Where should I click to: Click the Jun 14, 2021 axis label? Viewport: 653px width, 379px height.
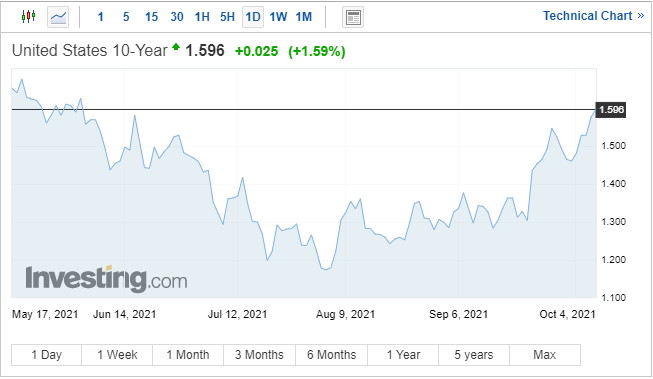pos(125,314)
